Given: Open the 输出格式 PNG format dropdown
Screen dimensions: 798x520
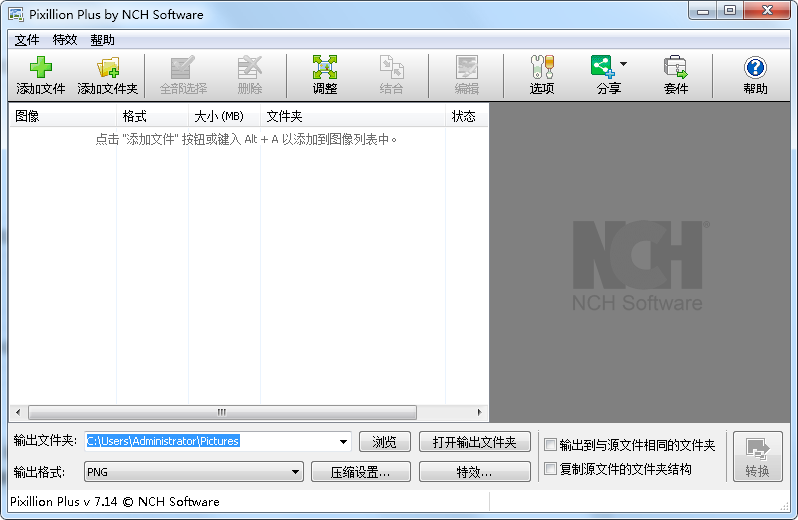Looking at the screenshot, I should [296, 472].
